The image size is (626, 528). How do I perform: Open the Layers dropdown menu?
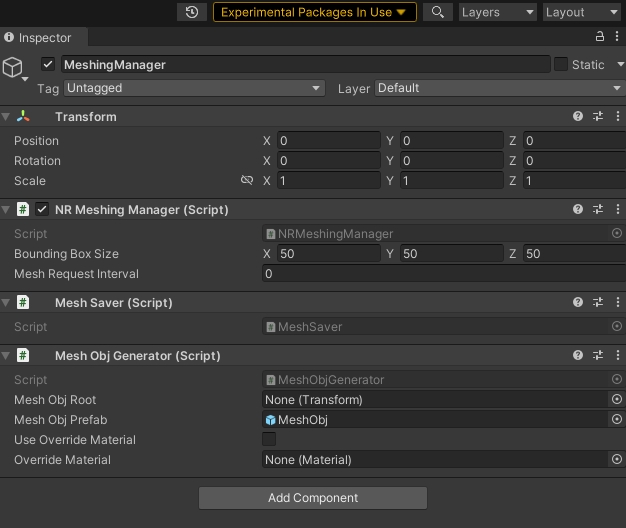pyautogui.click(x=497, y=12)
